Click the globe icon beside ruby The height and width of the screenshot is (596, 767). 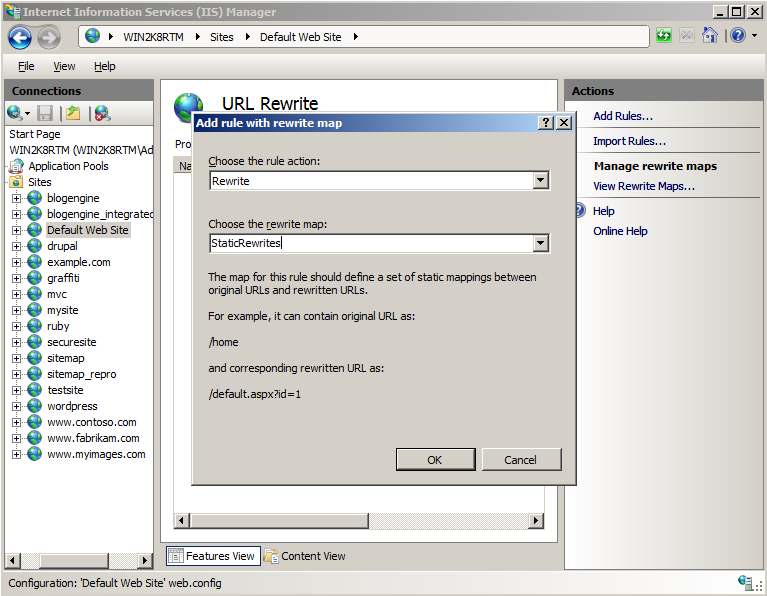[34, 326]
